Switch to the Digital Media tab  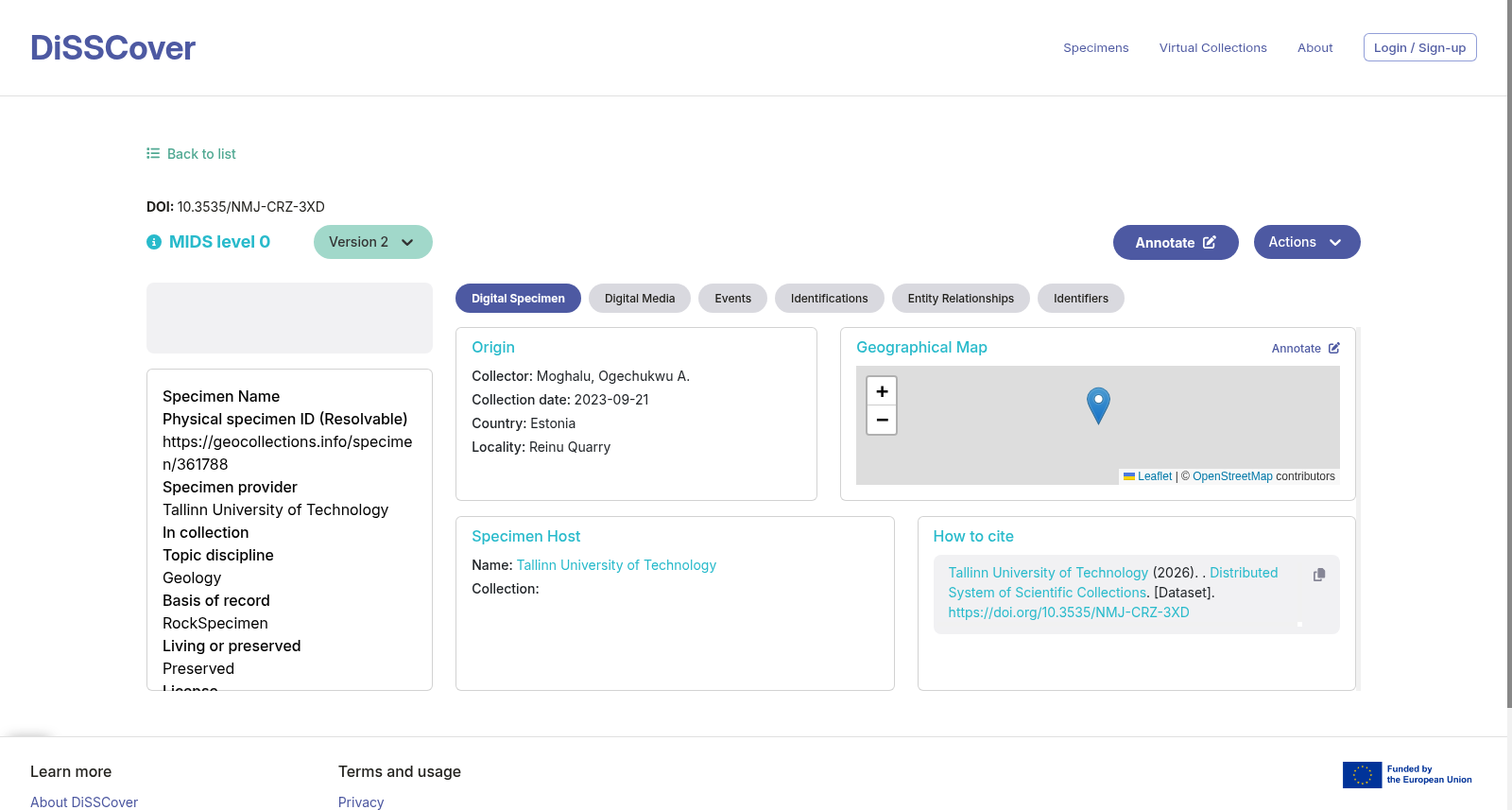tap(640, 299)
